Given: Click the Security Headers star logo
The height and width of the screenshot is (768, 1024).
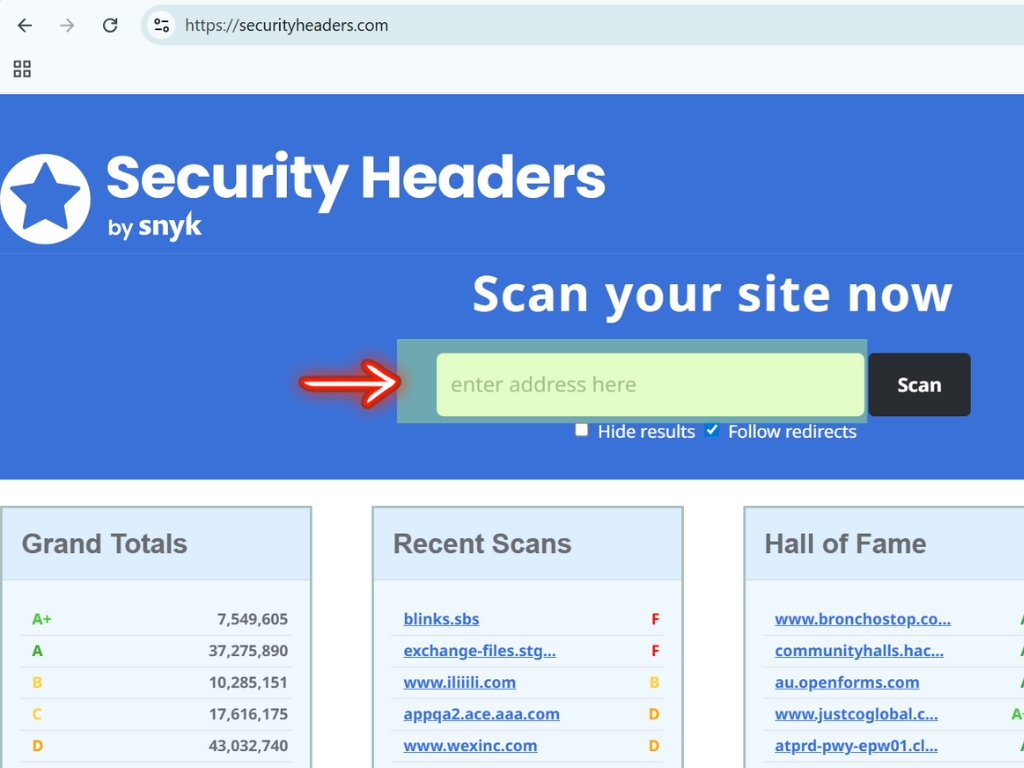Looking at the screenshot, I should click(x=45, y=199).
